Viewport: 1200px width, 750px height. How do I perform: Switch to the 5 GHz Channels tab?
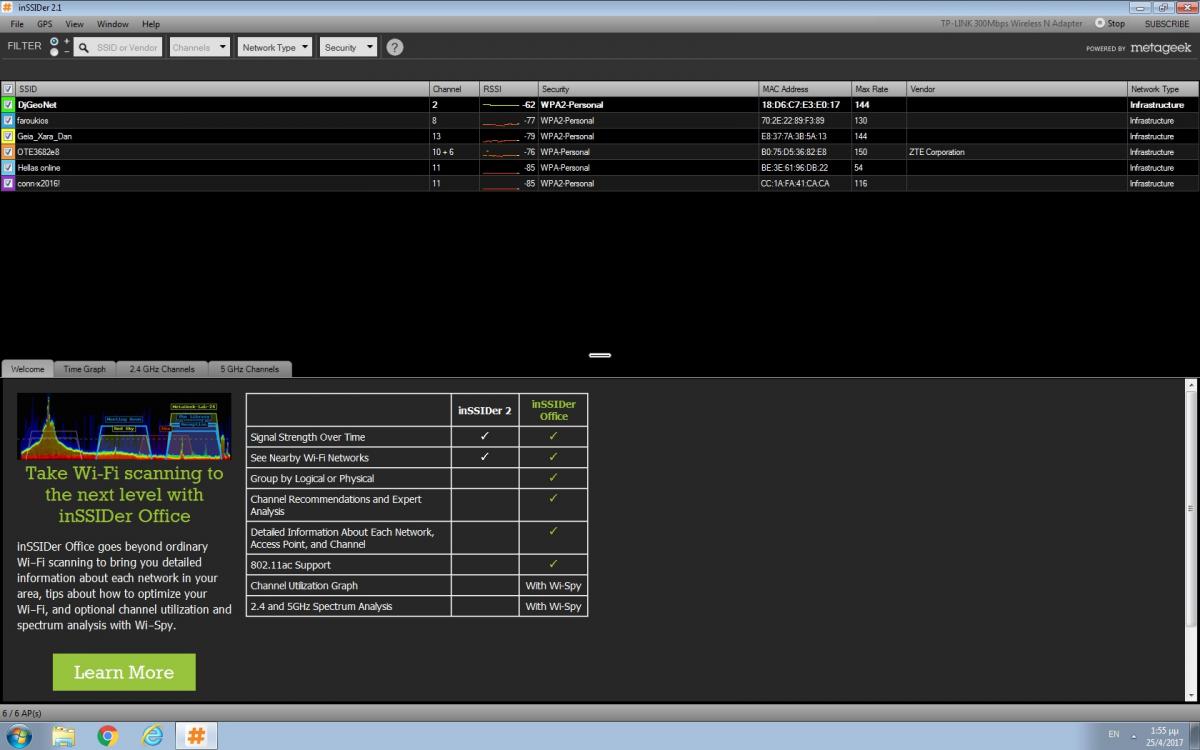pyautogui.click(x=249, y=369)
